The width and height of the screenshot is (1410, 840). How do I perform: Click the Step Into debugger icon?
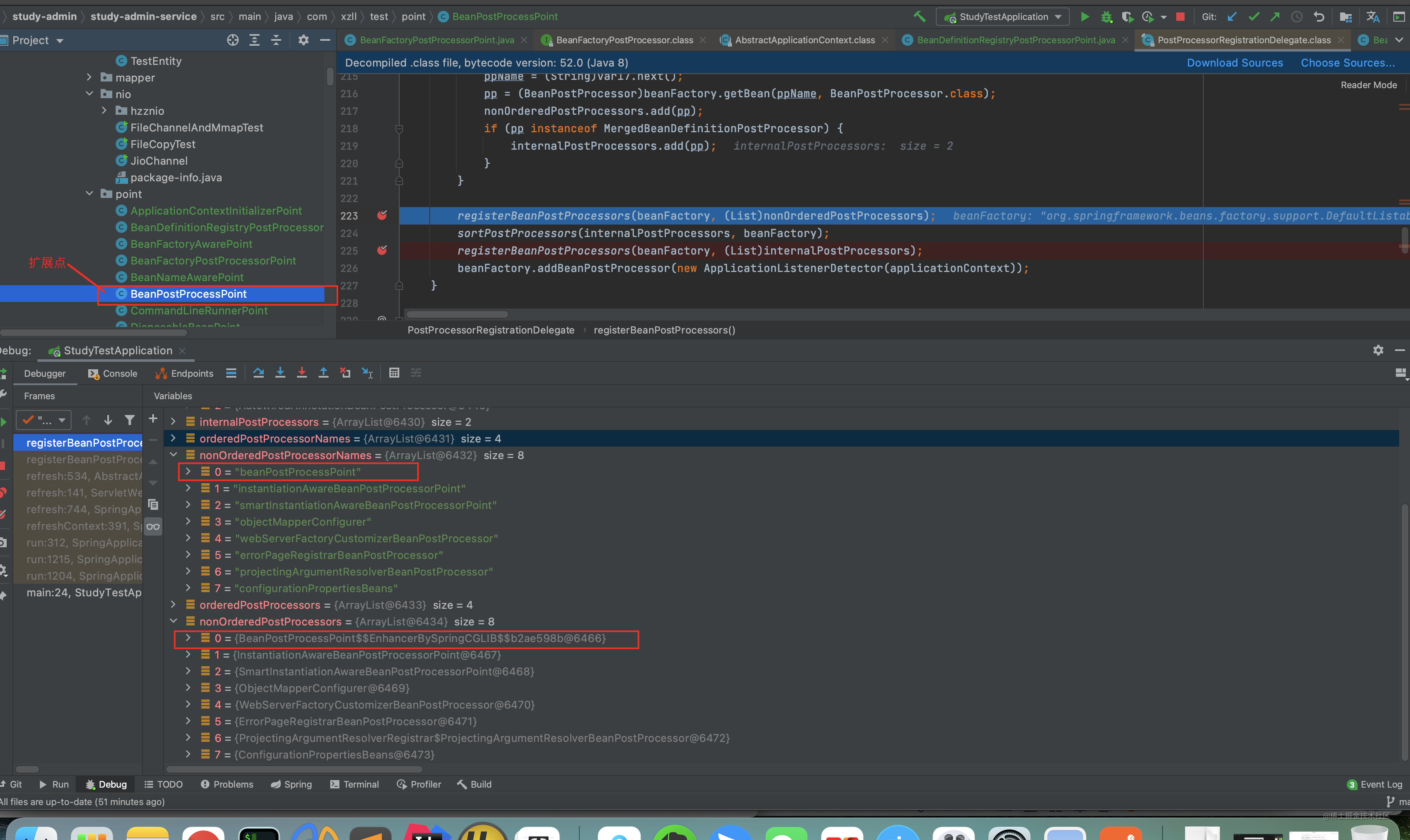coord(280,373)
